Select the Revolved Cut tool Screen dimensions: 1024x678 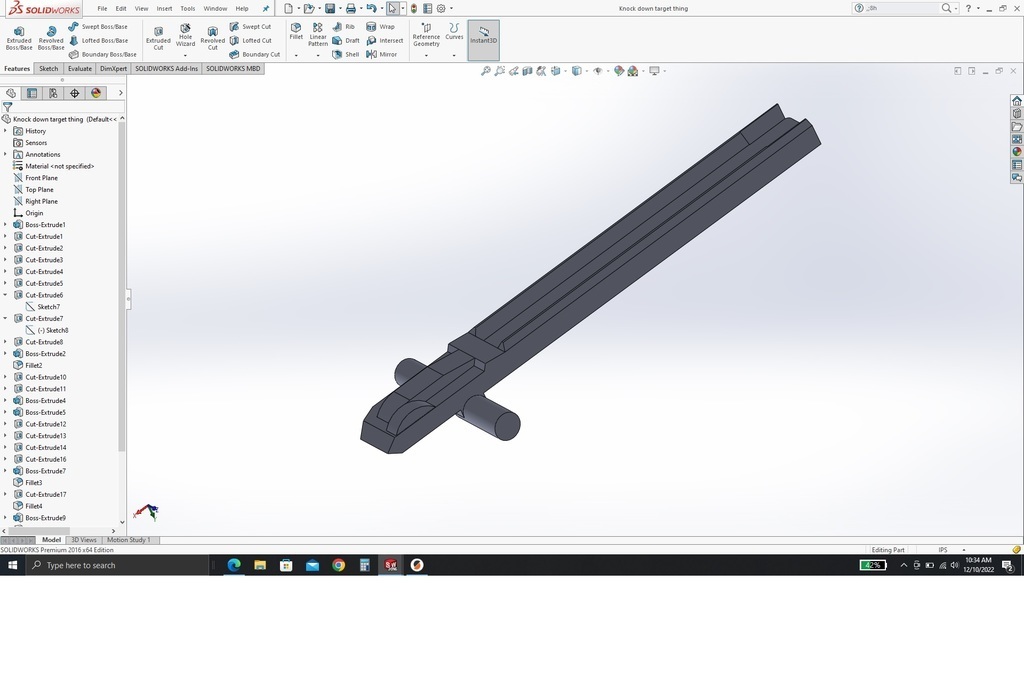[212, 39]
